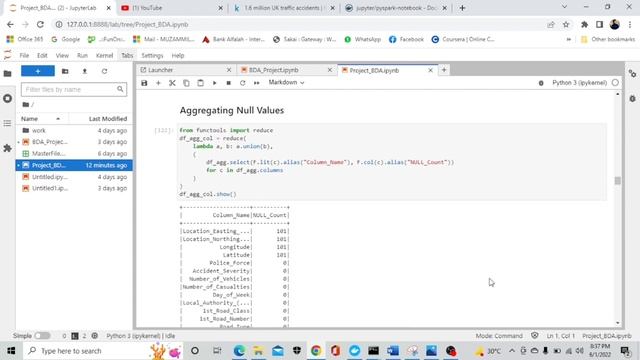Image resolution: width=640 pixels, height=360 pixels.
Task: Click the taskbar search box
Action: coord(104,351)
